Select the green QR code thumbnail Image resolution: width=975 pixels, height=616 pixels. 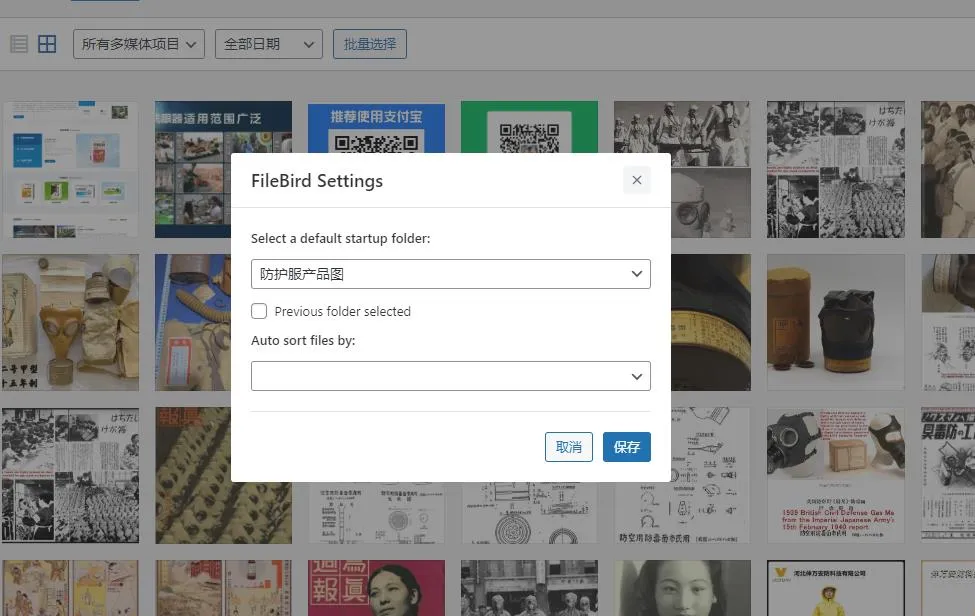pyautogui.click(x=529, y=127)
